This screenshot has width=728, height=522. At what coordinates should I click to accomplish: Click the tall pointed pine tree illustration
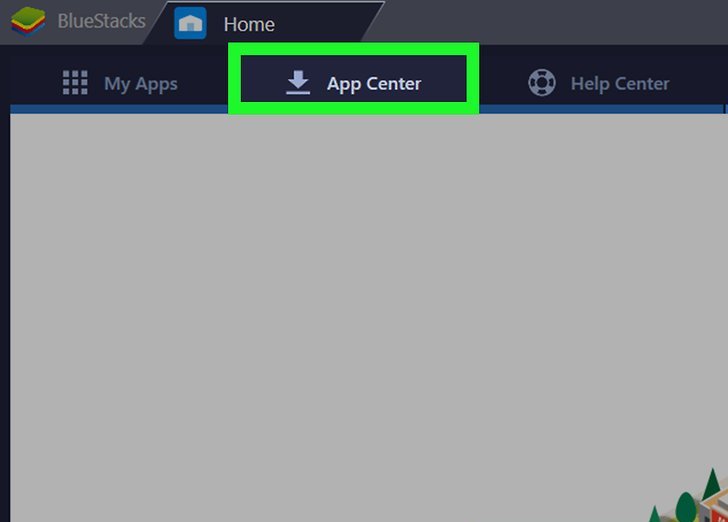pyautogui.click(x=711, y=483)
